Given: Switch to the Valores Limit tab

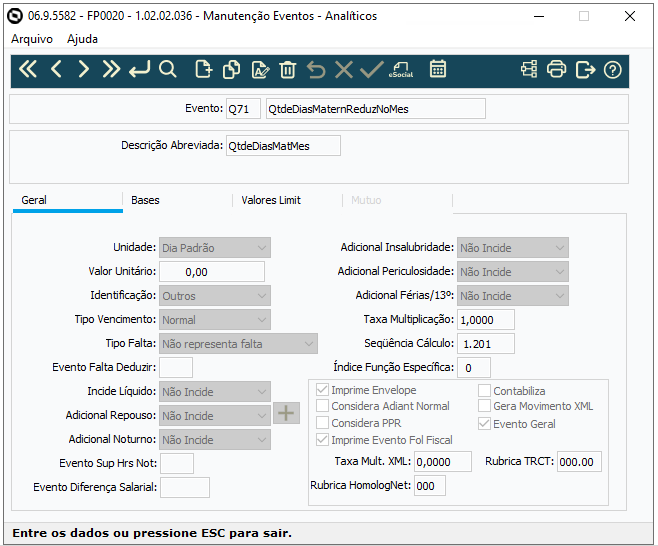Looking at the screenshot, I should click(287, 201).
